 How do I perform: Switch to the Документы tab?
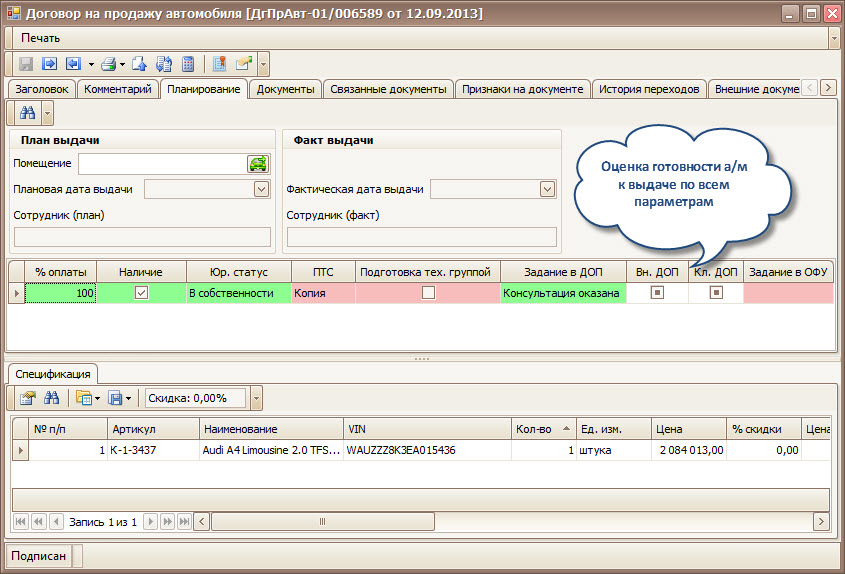[285, 89]
